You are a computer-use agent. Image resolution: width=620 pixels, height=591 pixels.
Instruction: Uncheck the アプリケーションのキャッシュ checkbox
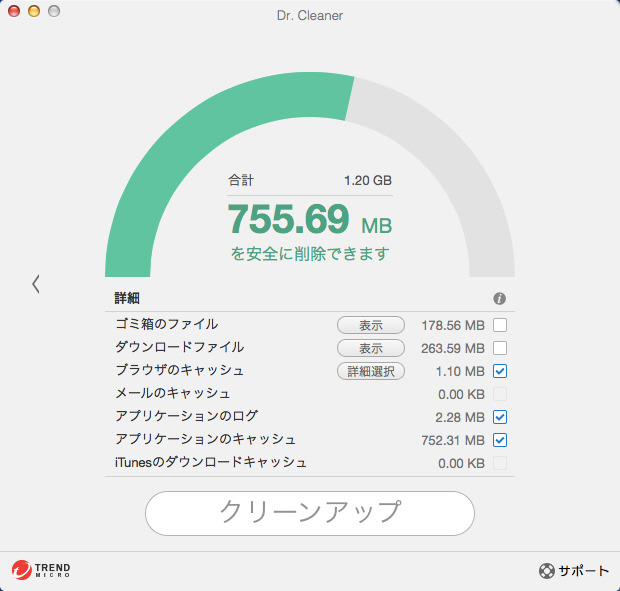click(500, 440)
